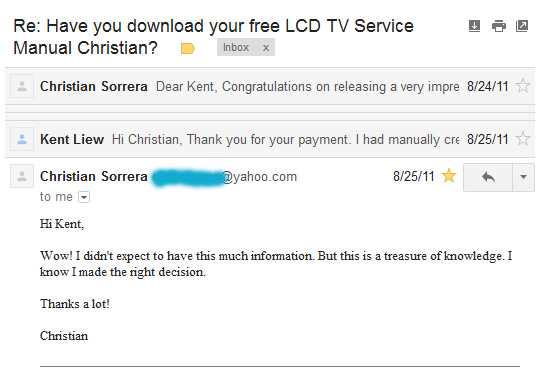Screen dimensions: 545x370
Task: Click the print all icon
Action: 499,26
